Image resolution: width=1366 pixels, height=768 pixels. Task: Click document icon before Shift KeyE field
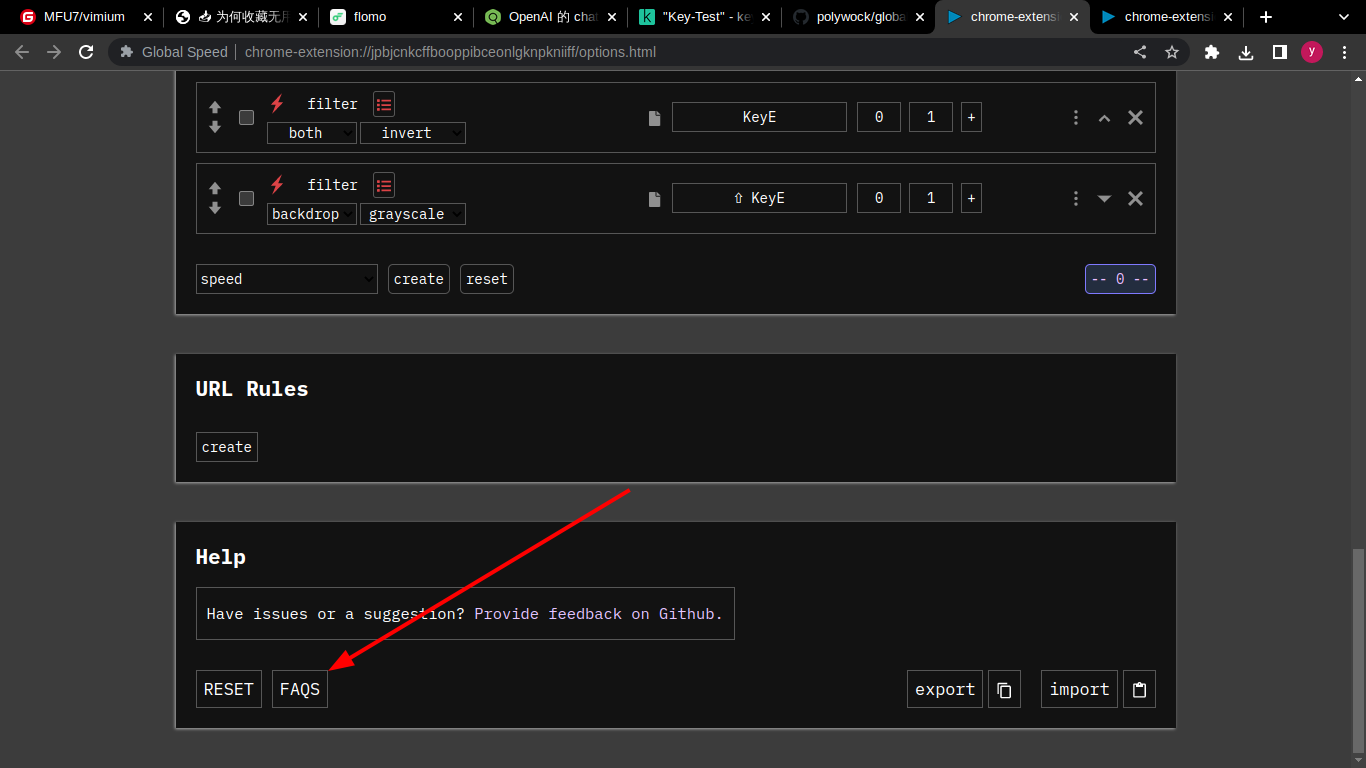pyautogui.click(x=655, y=199)
